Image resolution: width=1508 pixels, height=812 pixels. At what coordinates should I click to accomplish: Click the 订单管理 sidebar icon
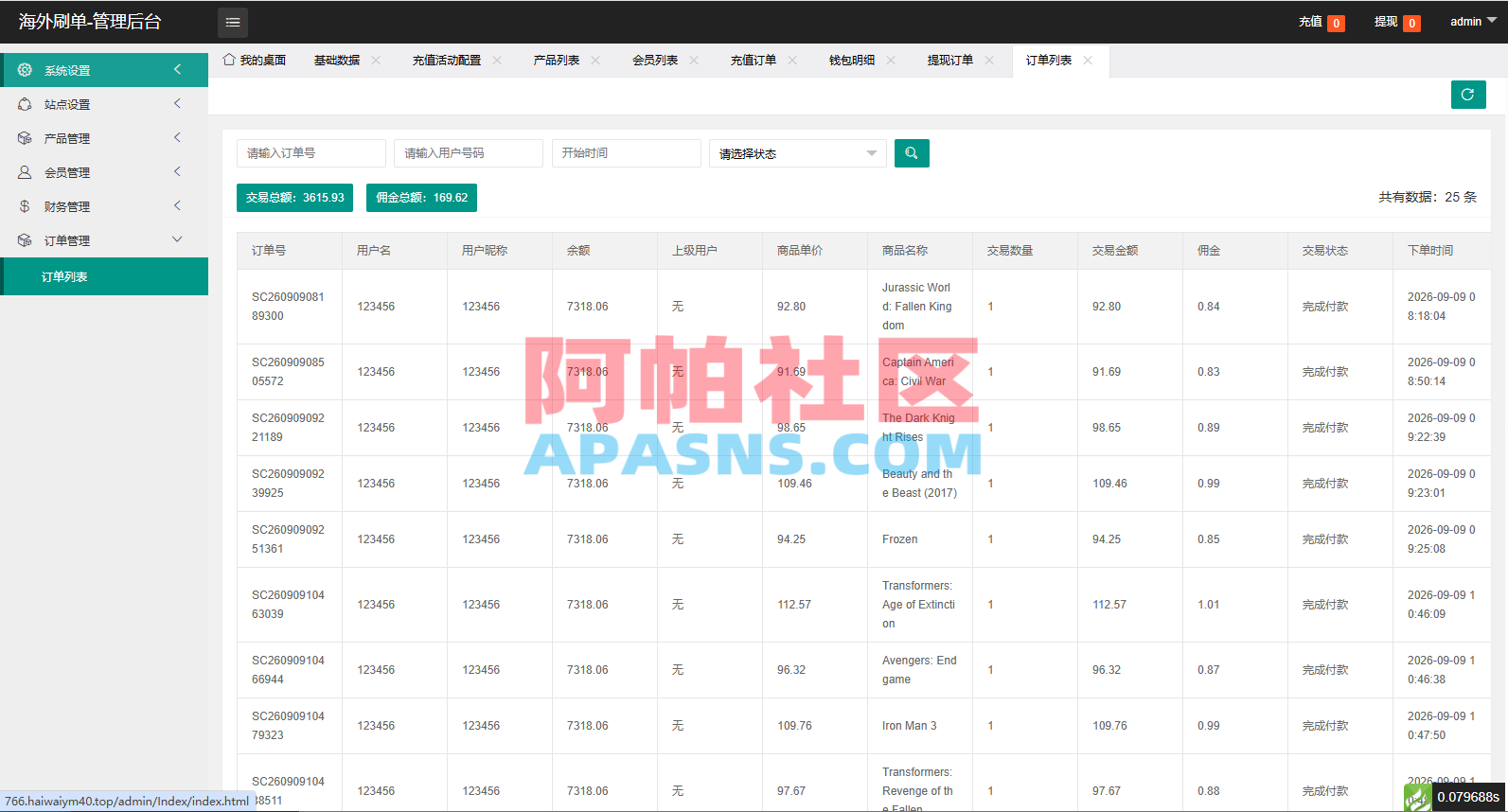(25, 240)
